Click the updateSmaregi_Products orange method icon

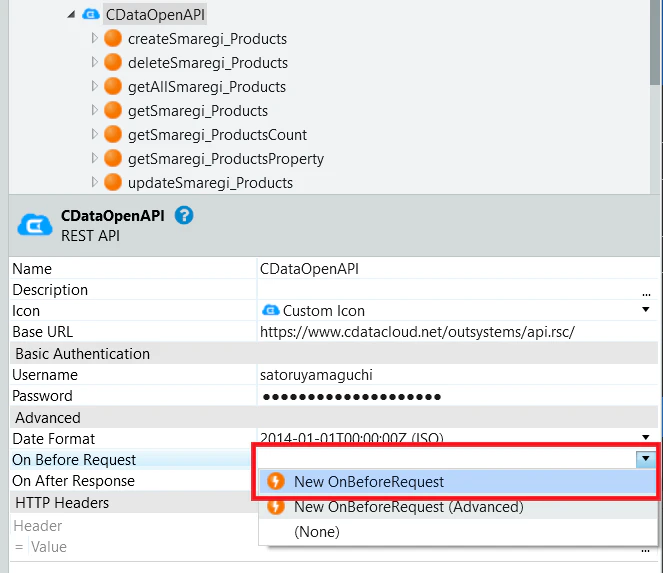tap(113, 183)
